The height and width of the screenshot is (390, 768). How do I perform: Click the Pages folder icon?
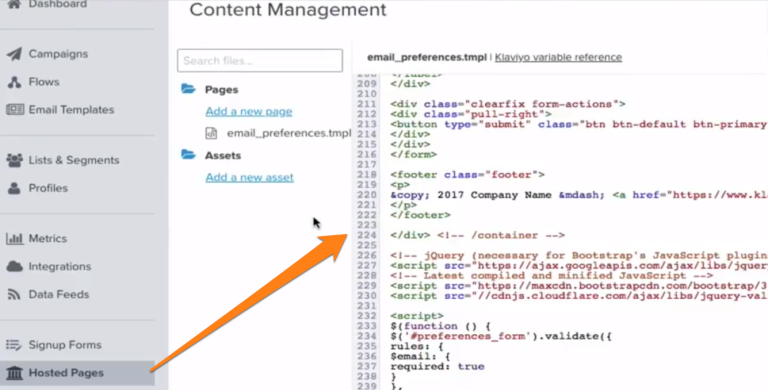click(x=188, y=89)
